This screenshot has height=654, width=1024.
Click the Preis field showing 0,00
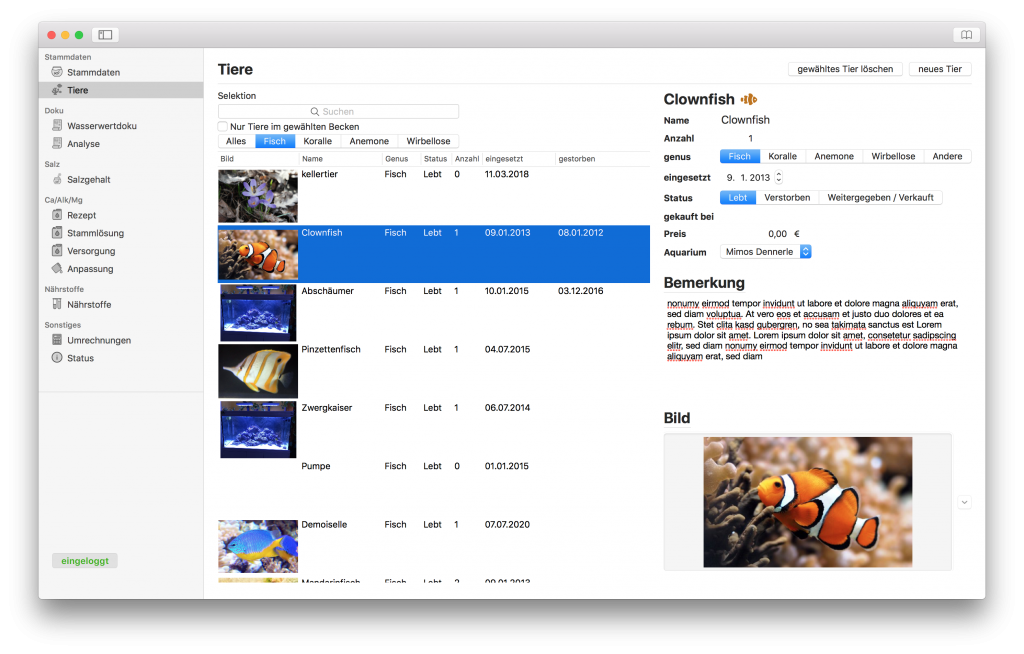777,234
